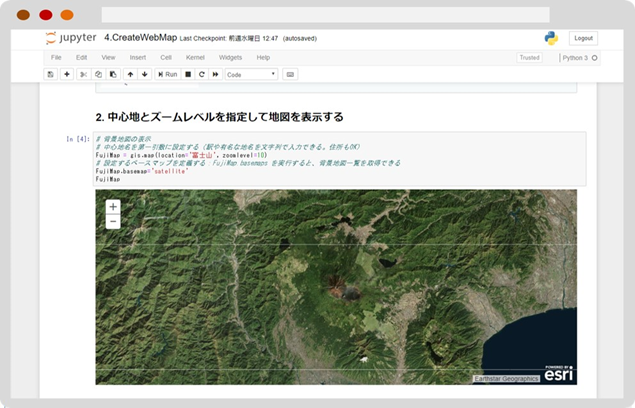
Task: Click inside the In [4] code cell
Action: tap(339, 159)
